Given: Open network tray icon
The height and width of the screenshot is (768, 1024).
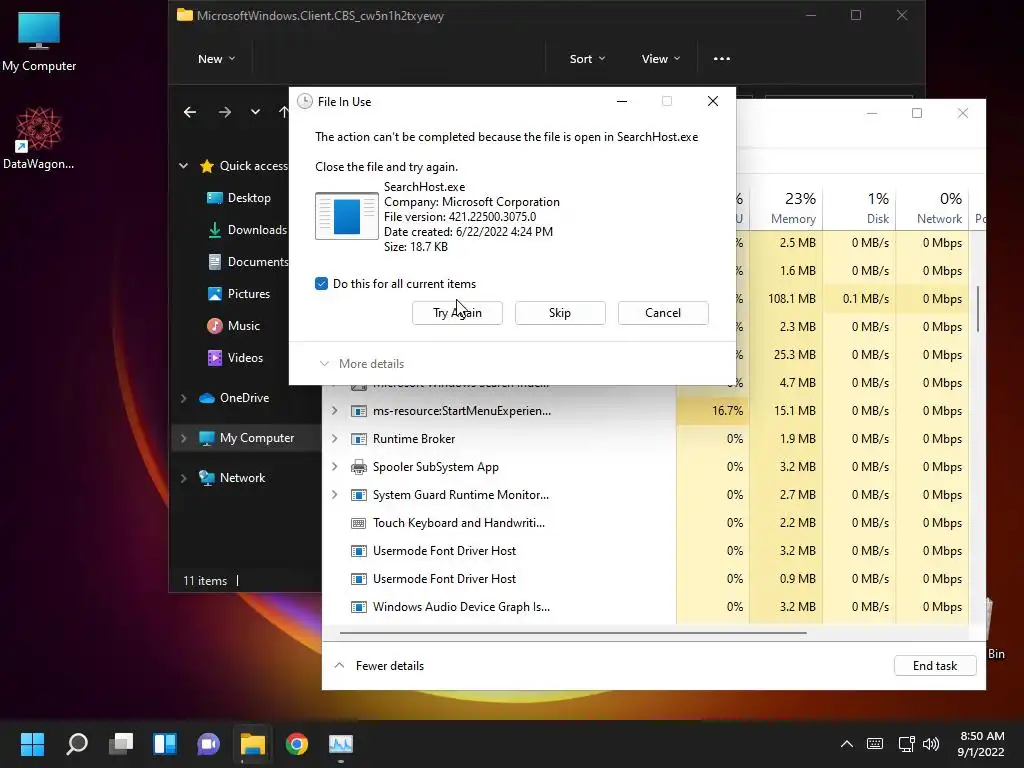Looking at the screenshot, I should click(x=906, y=744).
